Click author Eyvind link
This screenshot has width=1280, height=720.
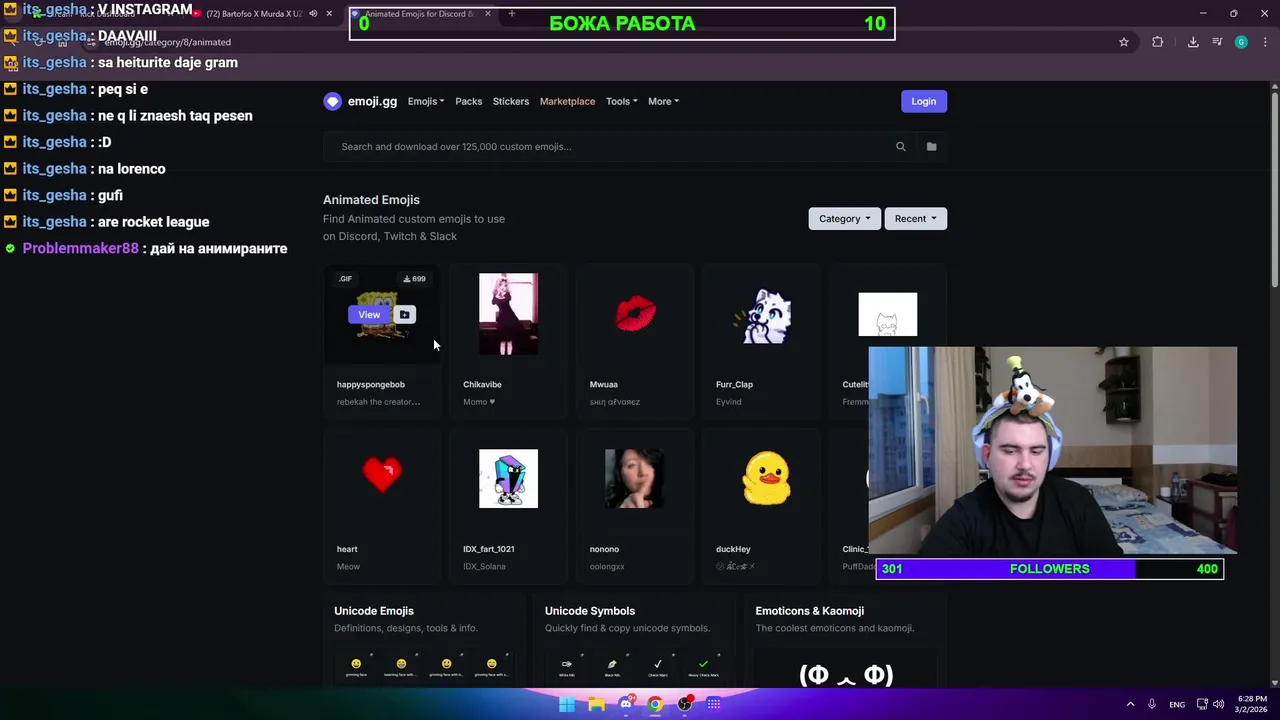tap(728, 402)
